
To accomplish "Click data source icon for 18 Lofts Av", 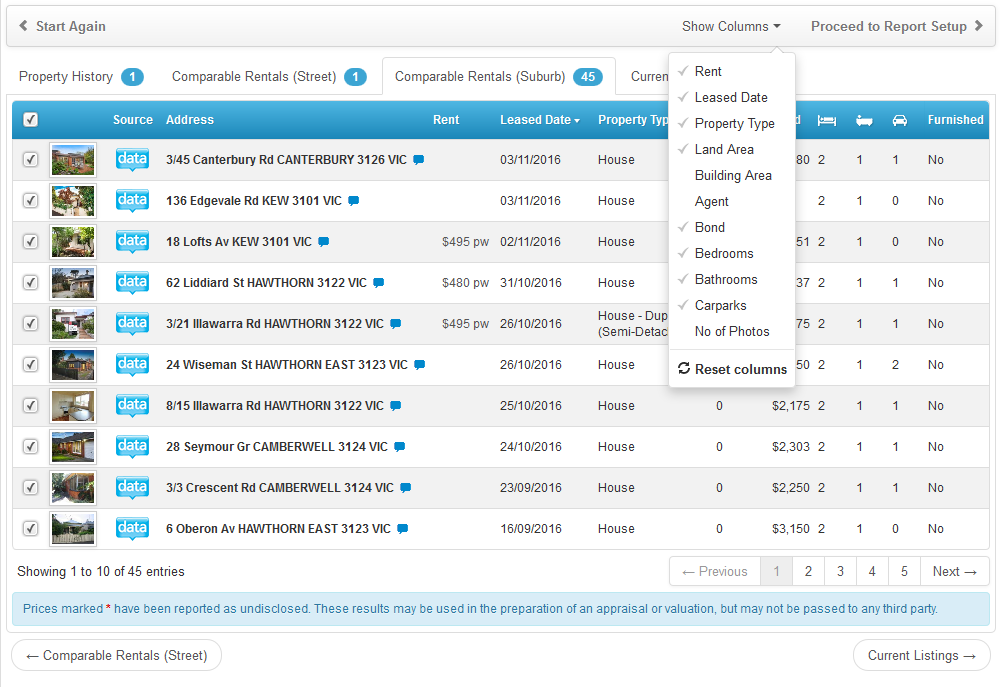I will tap(132, 241).
